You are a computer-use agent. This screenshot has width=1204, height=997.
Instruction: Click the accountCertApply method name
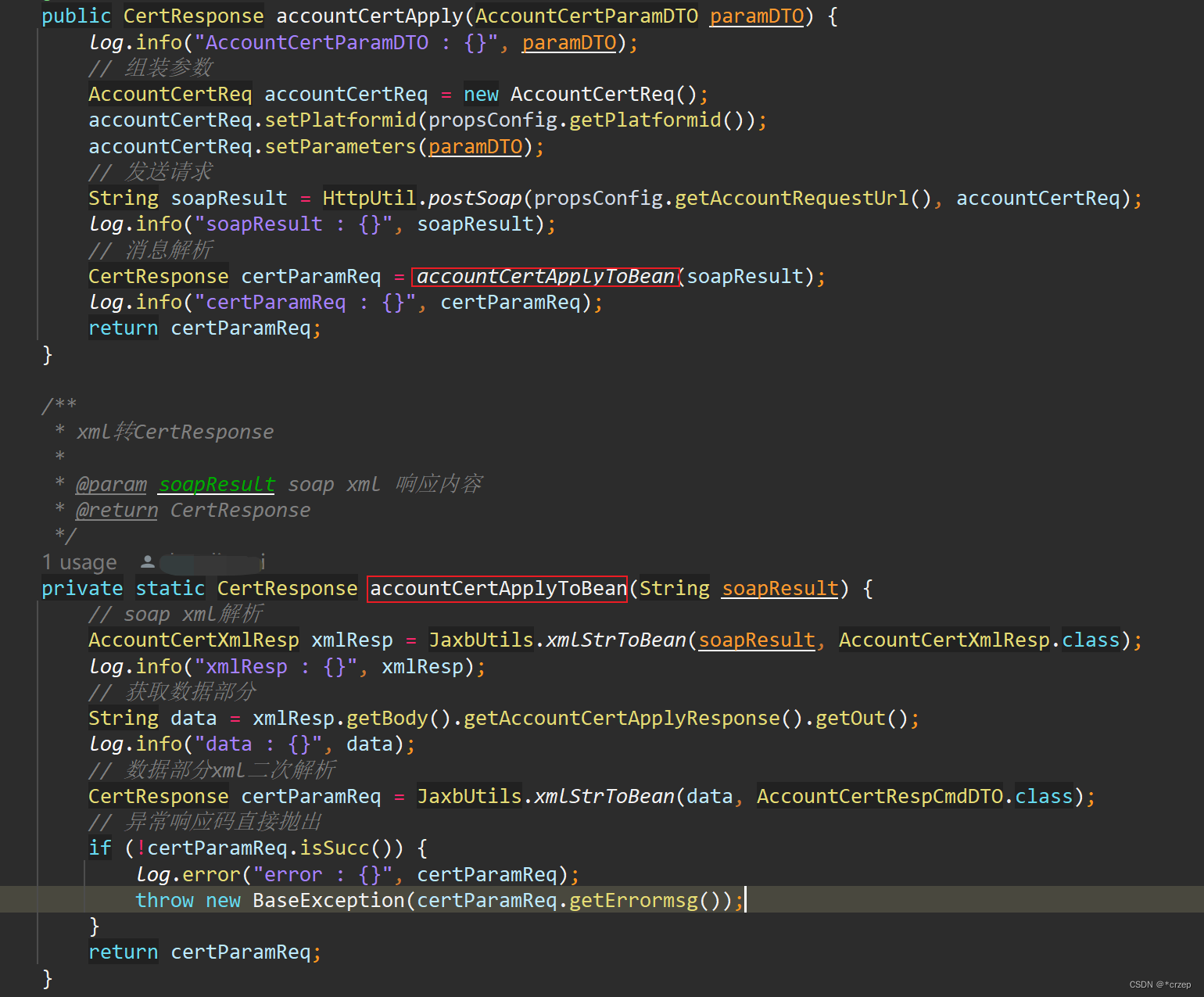click(369, 16)
